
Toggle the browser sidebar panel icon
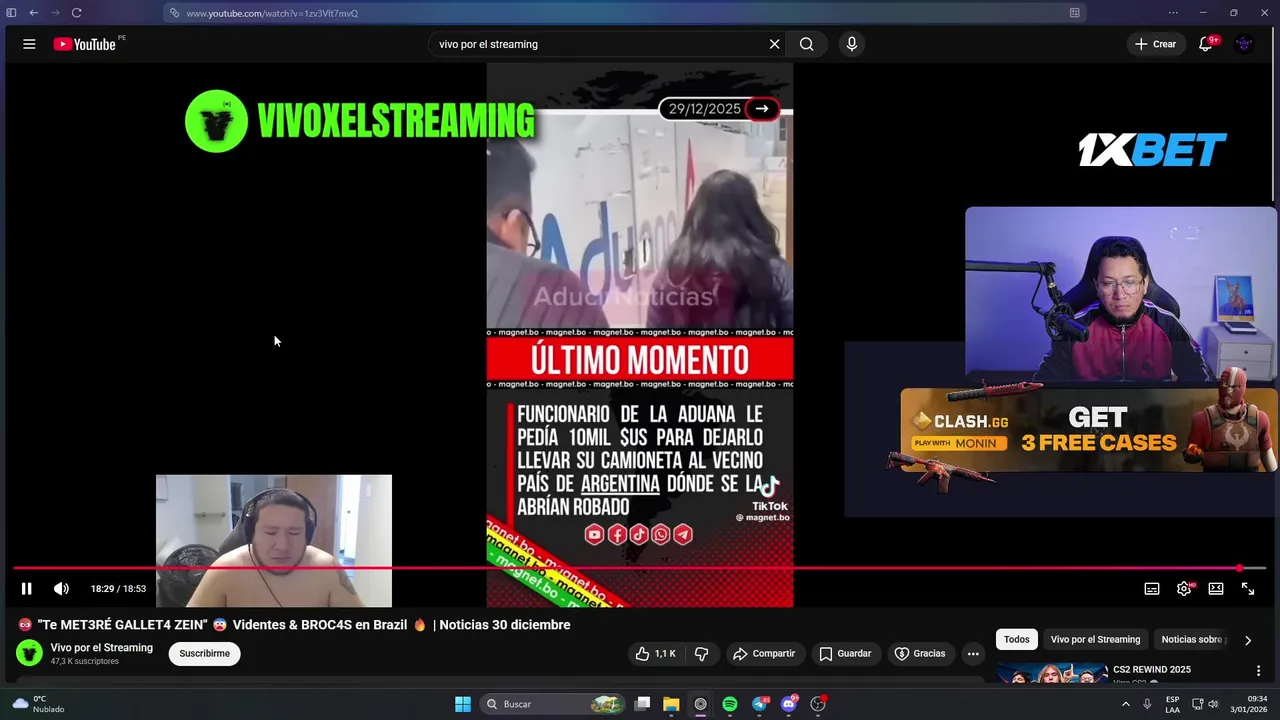[11, 13]
